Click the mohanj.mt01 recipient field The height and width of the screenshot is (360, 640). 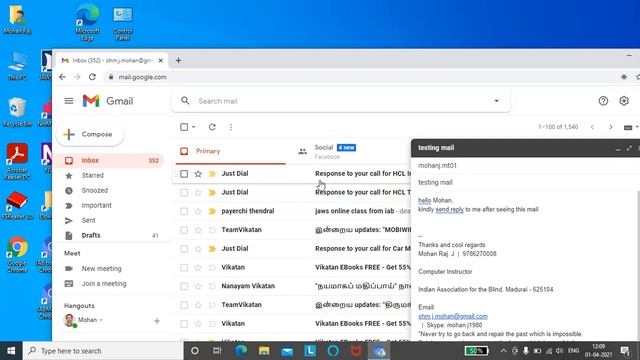[x=525, y=166]
